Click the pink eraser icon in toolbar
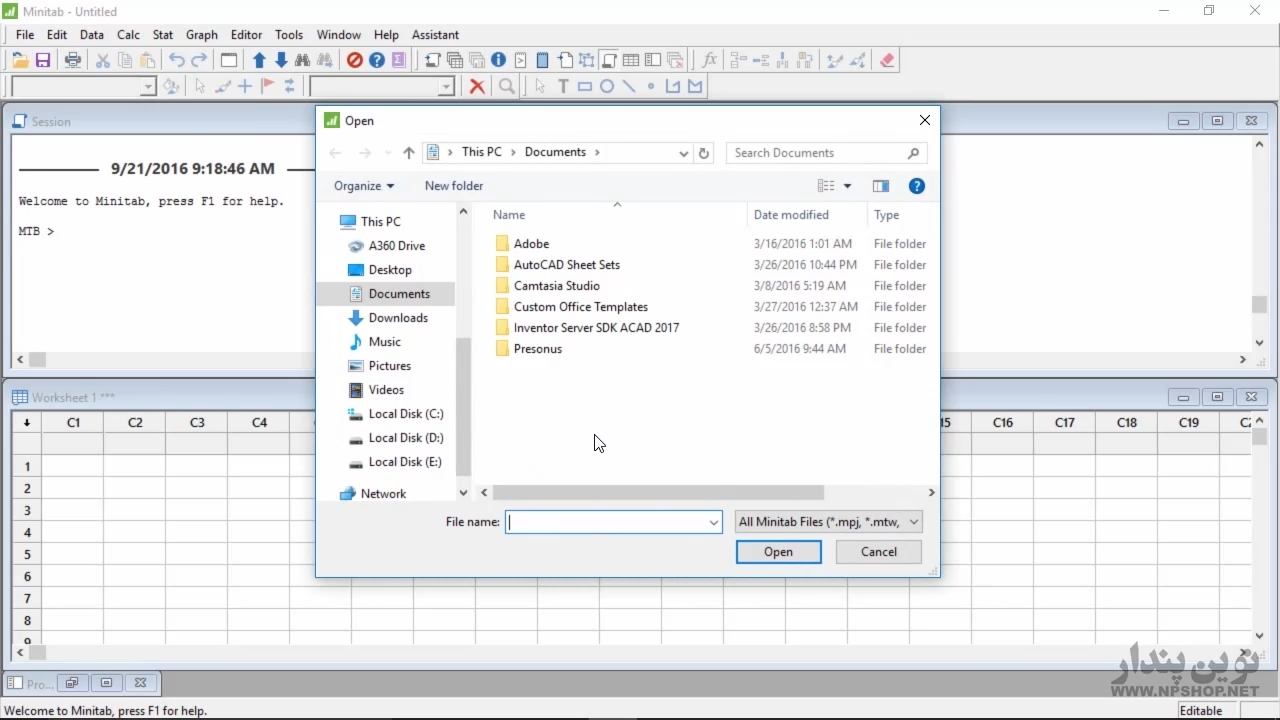1280x720 pixels. (887, 60)
